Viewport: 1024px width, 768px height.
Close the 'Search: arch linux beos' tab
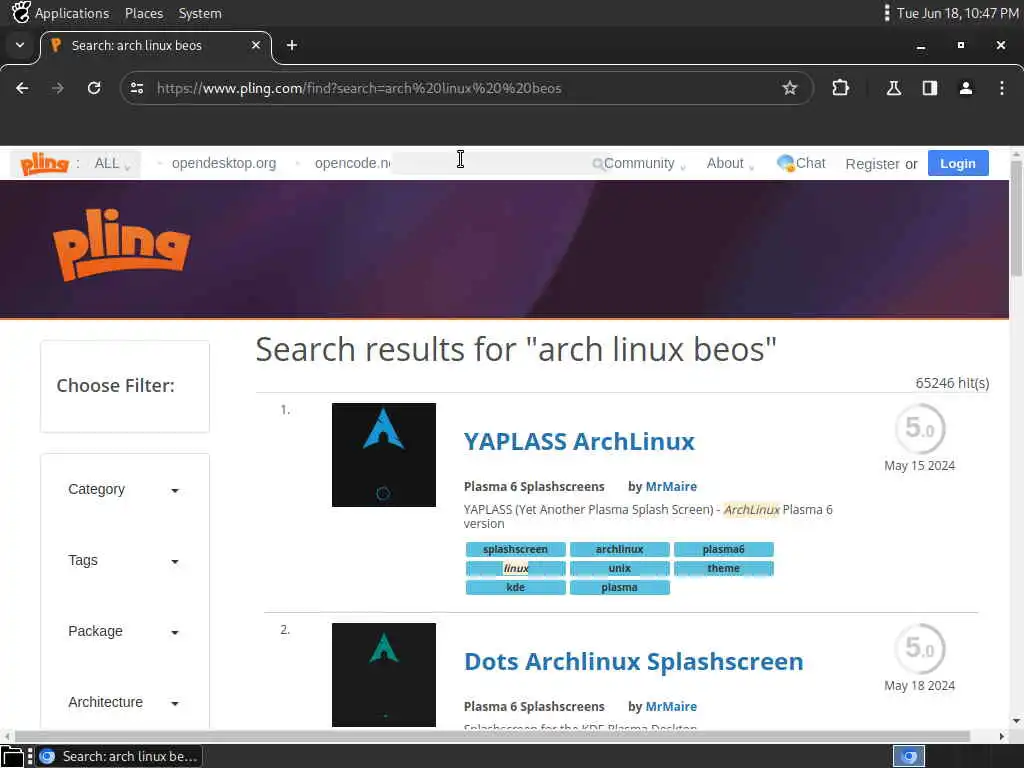pyautogui.click(x=256, y=45)
